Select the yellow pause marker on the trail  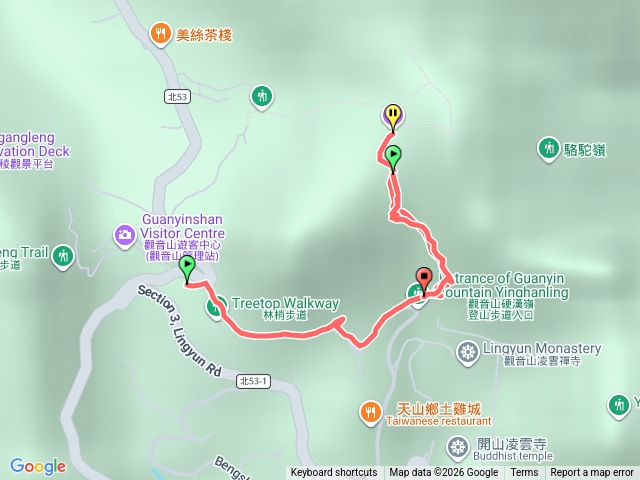(393, 117)
